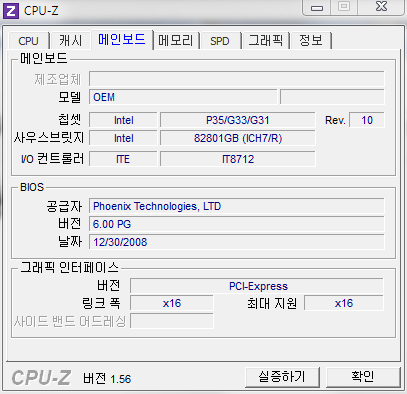Click the 최대 지원 x16 value
Viewport: 407px width, 394px height.
pyautogui.click(x=344, y=303)
